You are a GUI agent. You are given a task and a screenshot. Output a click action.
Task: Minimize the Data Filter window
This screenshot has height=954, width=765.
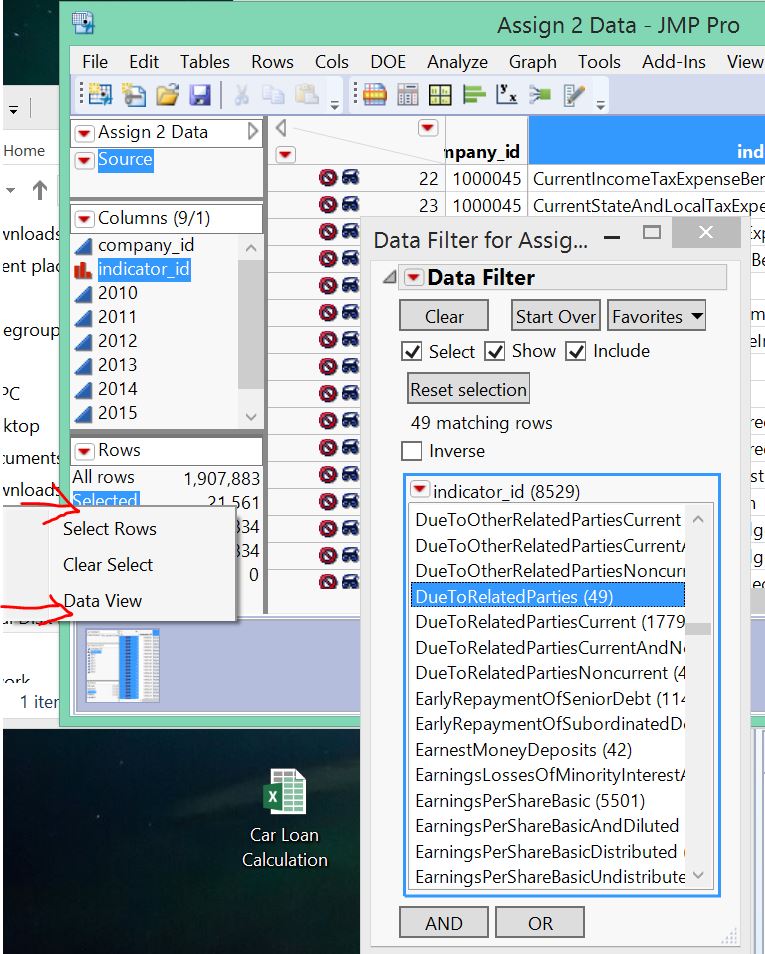point(612,237)
